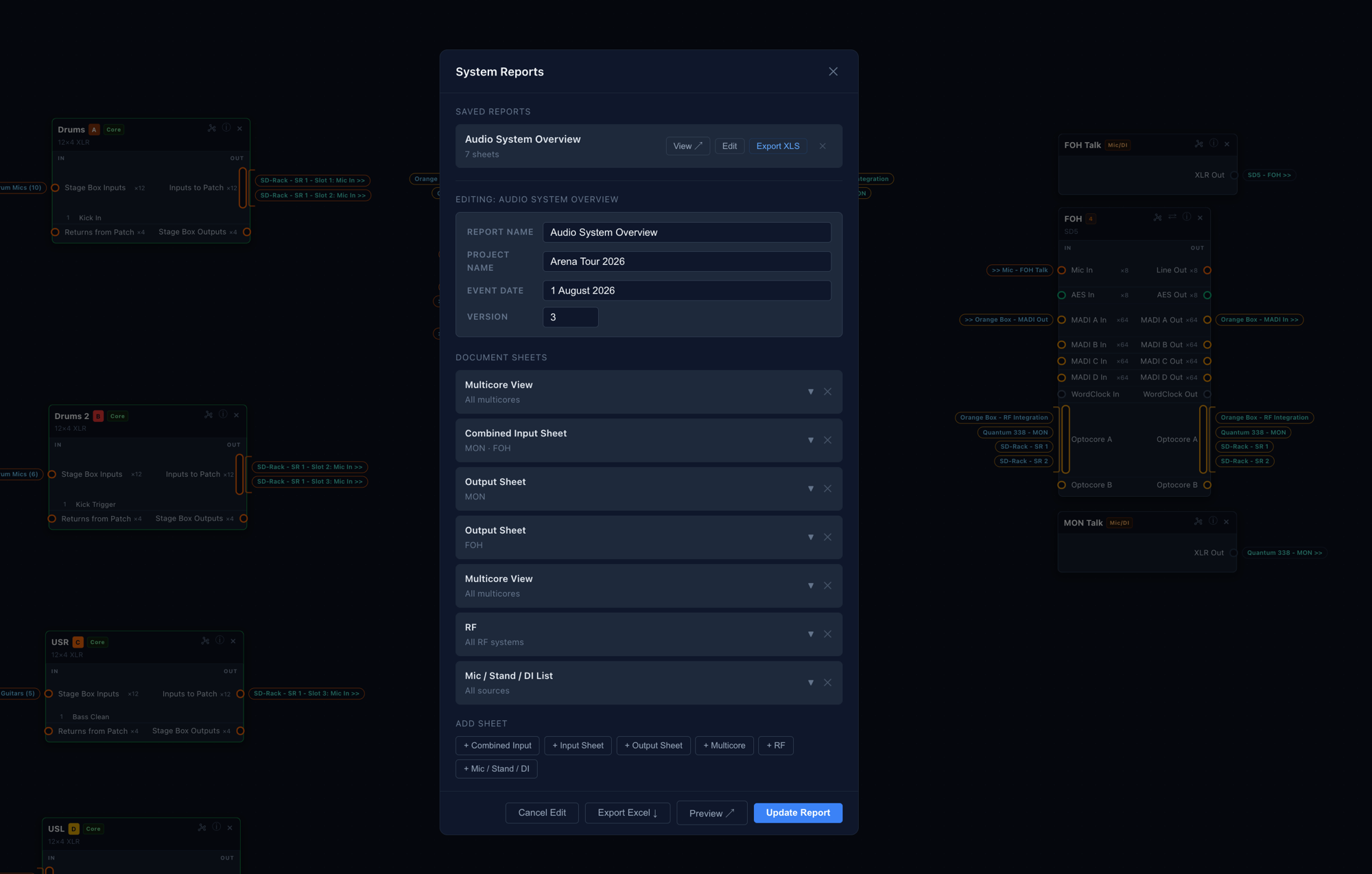The height and width of the screenshot is (874, 1372).
Task: Open graph icon on USR node
Action: 205,641
